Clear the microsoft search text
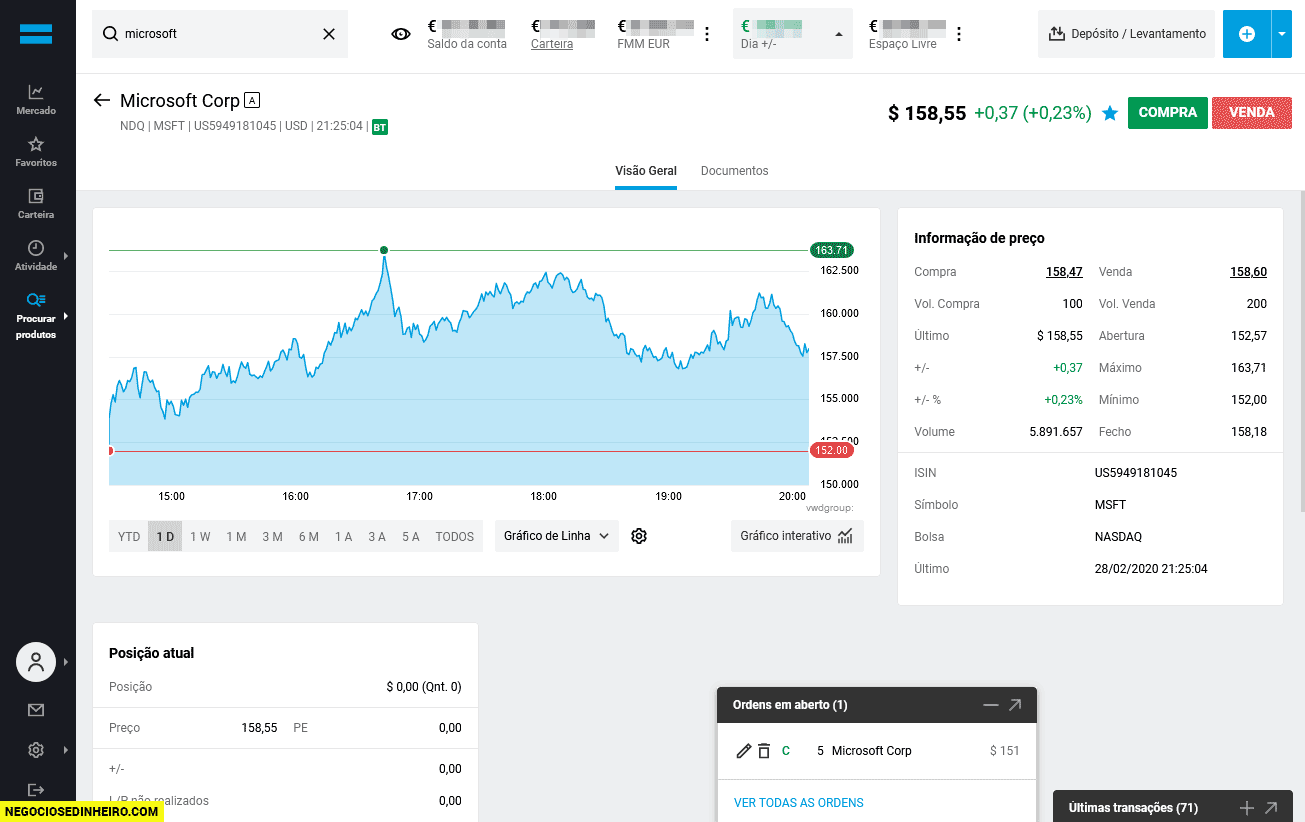1305x822 pixels. pos(329,34)
